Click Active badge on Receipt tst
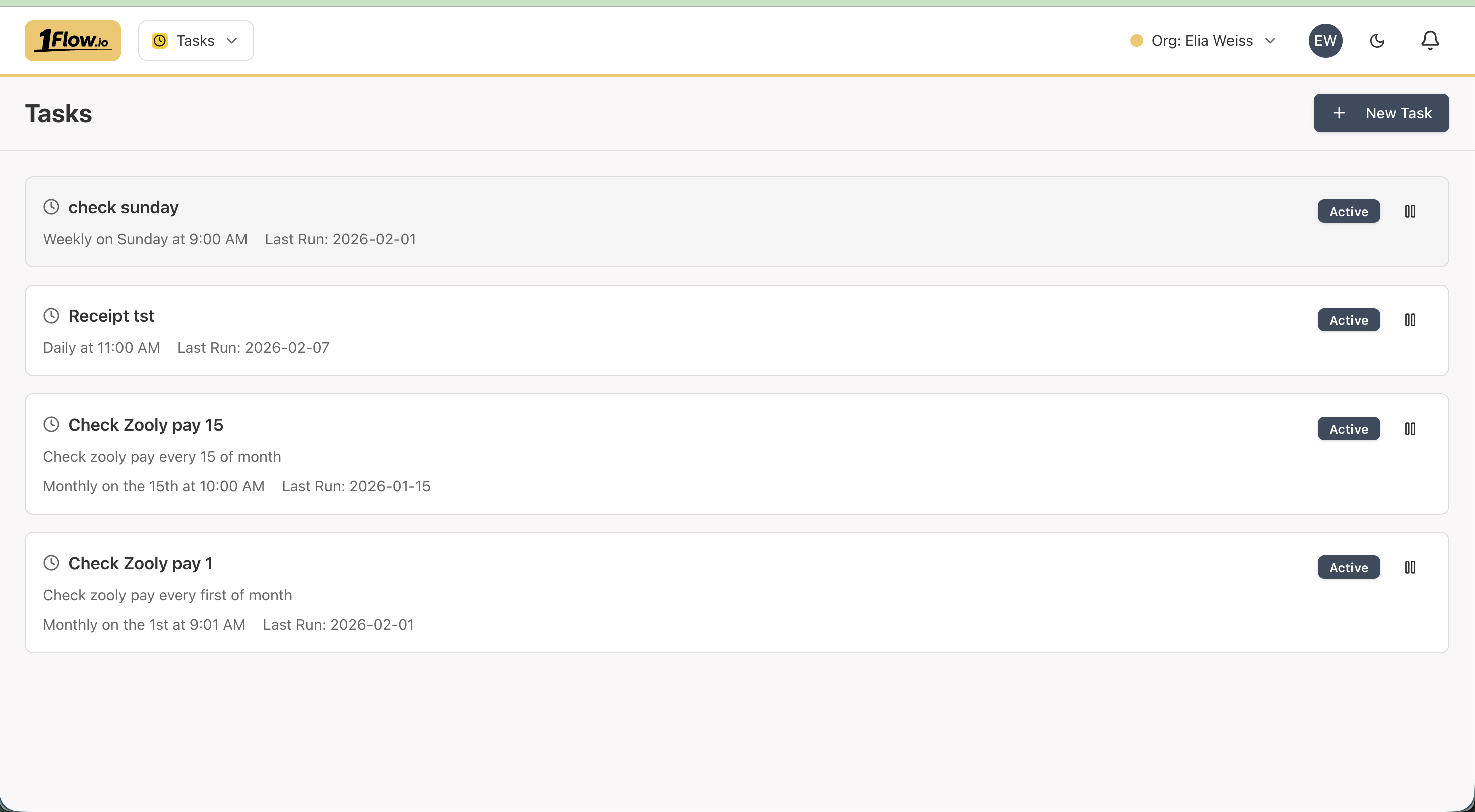The width and height of the screenshot is (1475, 812). (1348, 321)
